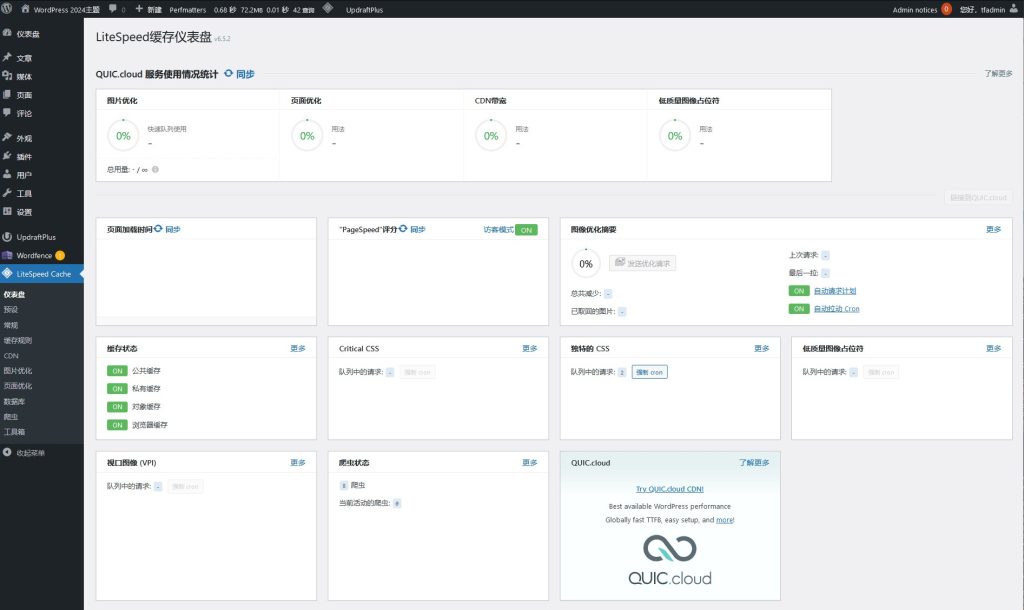Viewport: 1024px width, 610px height.
Task: Open the 新建 dropdown in admin bar
Action: pyautogui.click(x=148, y=9)
